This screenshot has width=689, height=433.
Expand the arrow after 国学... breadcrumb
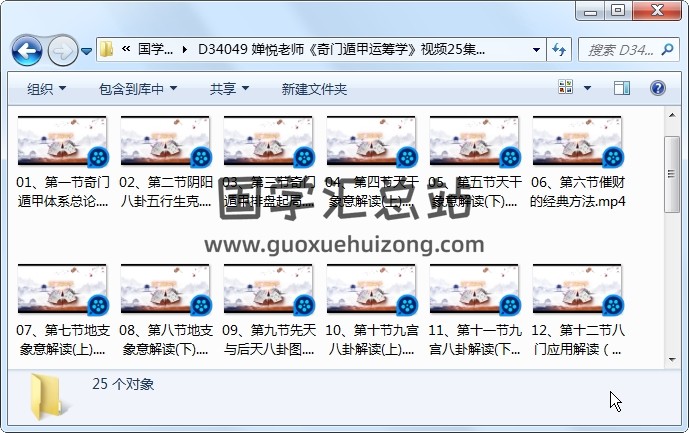click(x=185, y=49)
